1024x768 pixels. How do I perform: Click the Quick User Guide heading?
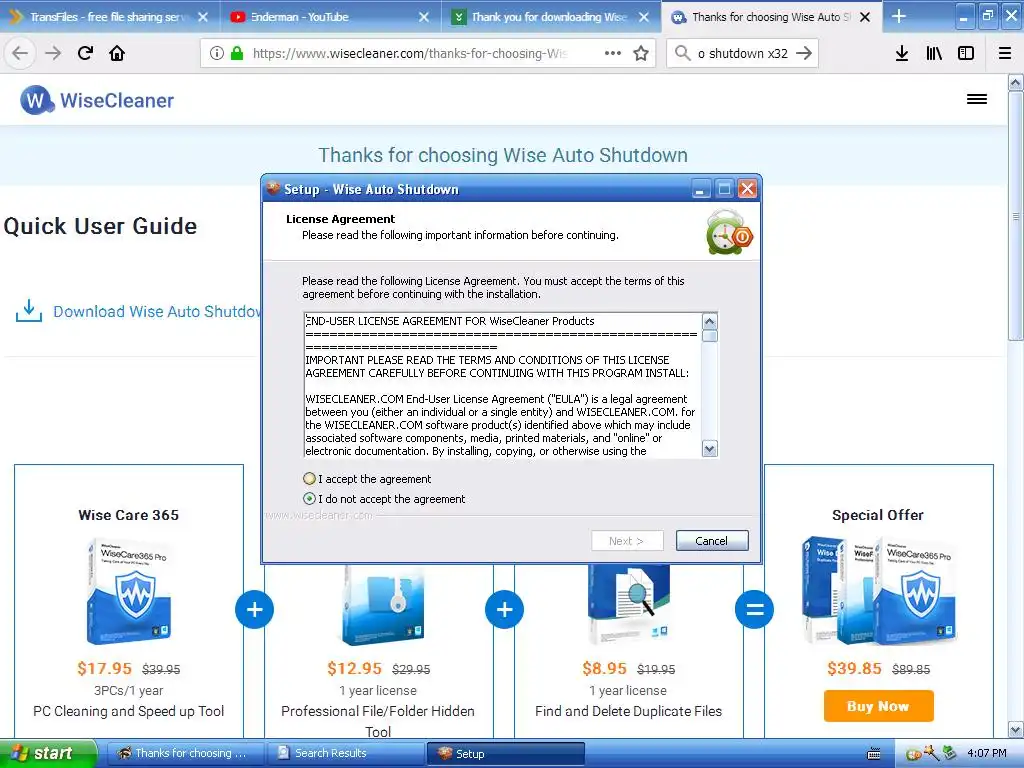[101, 226]
